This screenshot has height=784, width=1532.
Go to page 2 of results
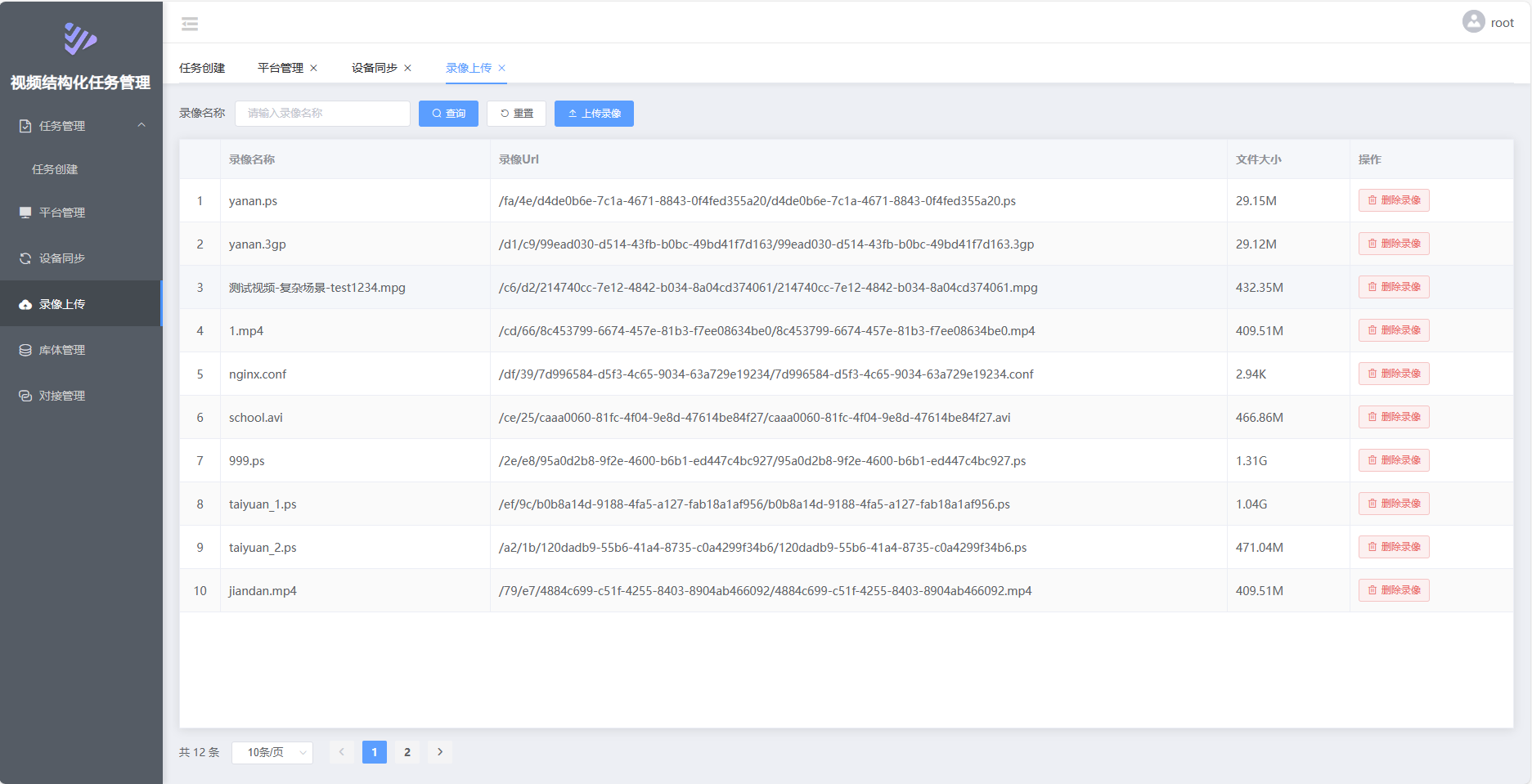coord(407,752)
